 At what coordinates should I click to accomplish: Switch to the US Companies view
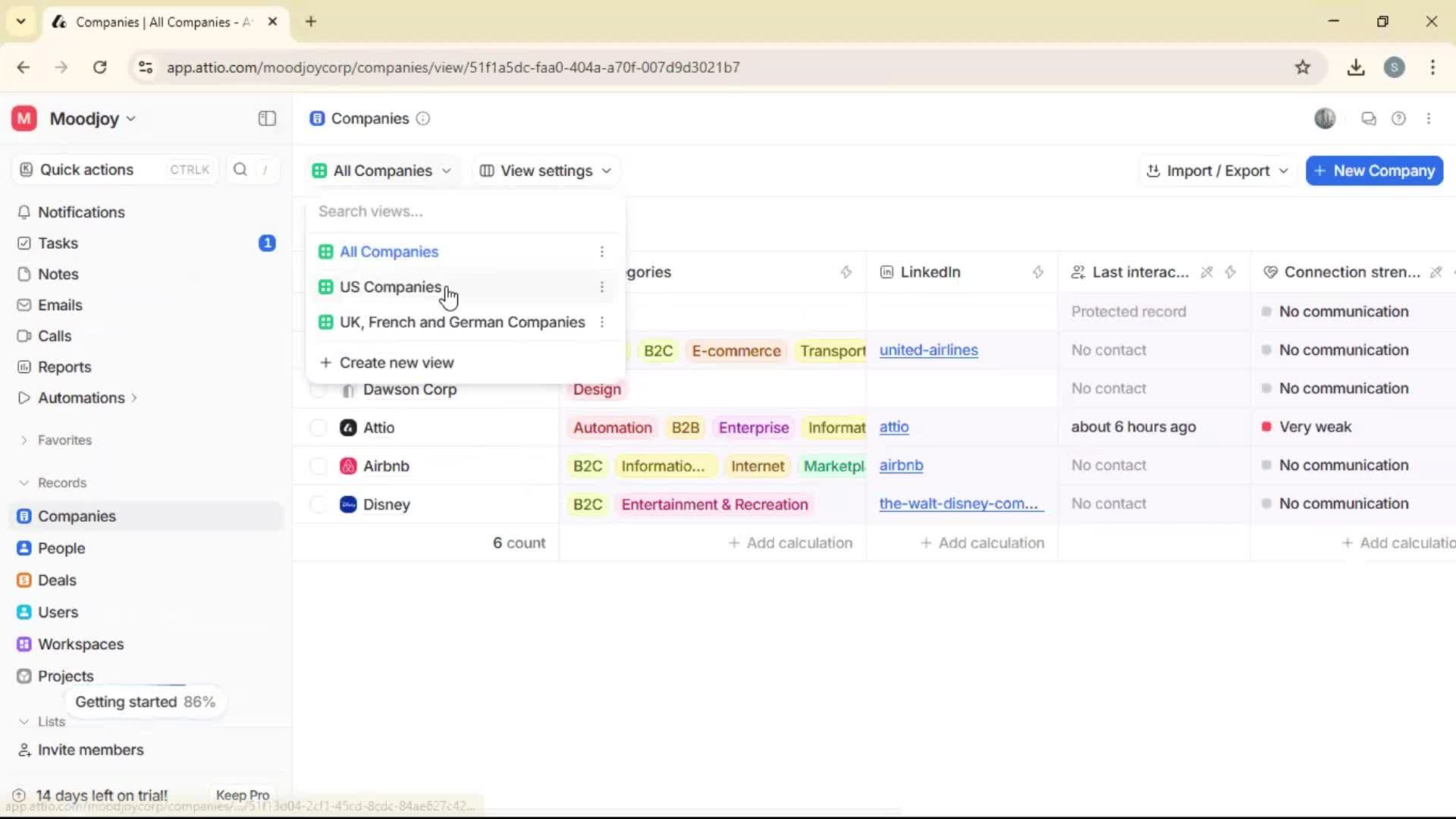[x=391, y=287]
